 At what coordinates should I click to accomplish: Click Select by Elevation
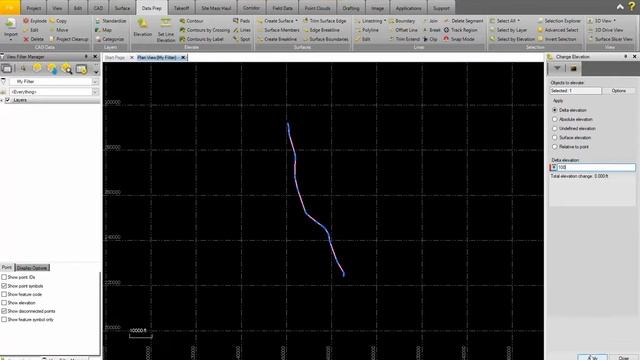512,39
